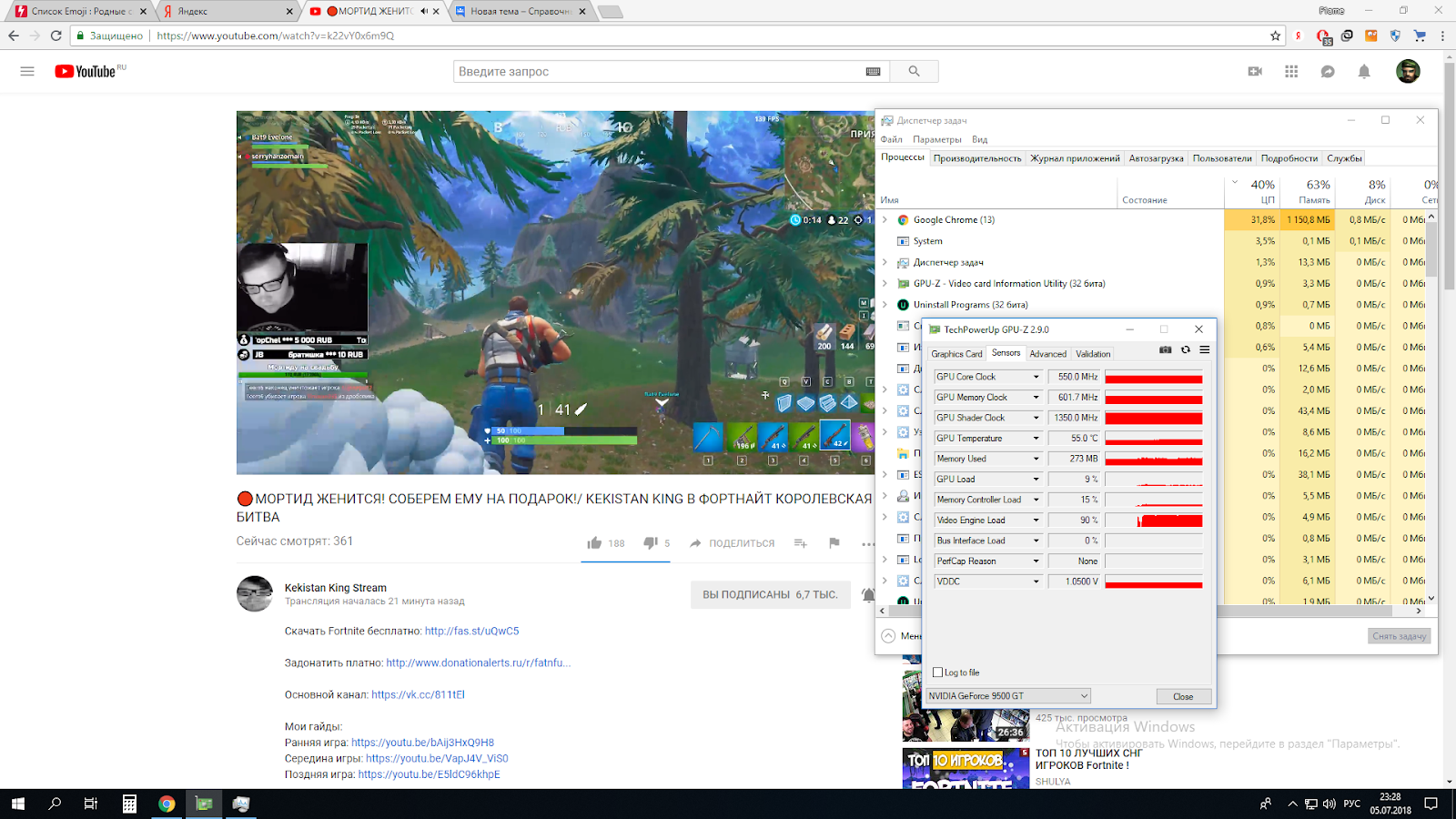The width and height of the screenshot is (1456, 819).
Task: Open the Windows action center notifications
Action: coord(1431,804)
